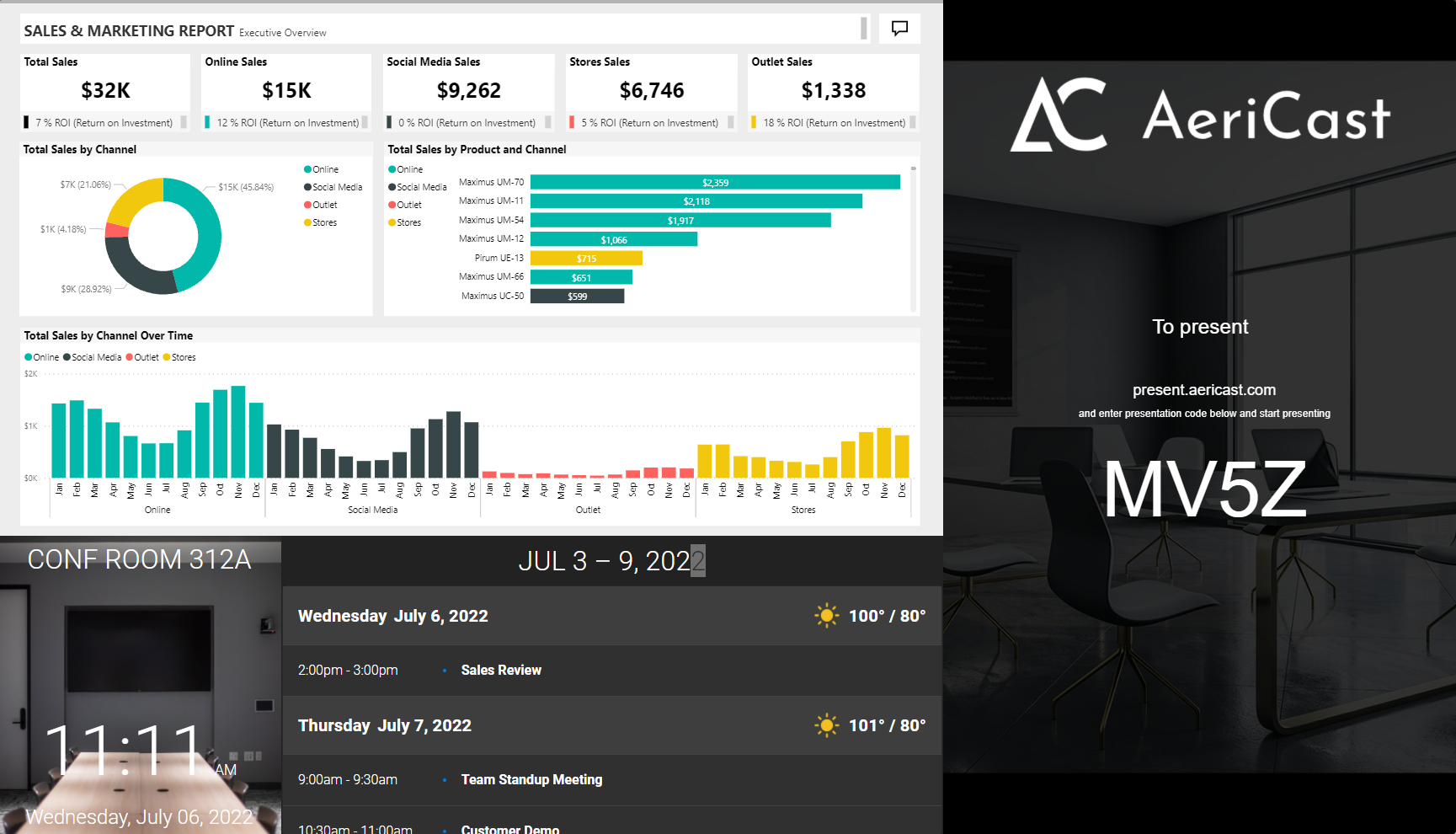Click the product chart vertical scrollbar
The height and width of the screenshot is (834, 1456).
[x=913, y=239]
